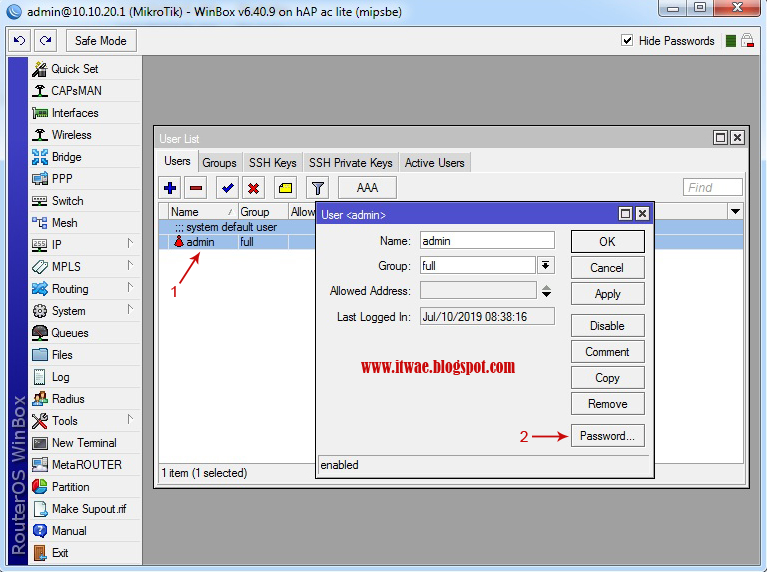The image size is (767, 572).
Task: Maximize the User List window
Action: (721, 137)
